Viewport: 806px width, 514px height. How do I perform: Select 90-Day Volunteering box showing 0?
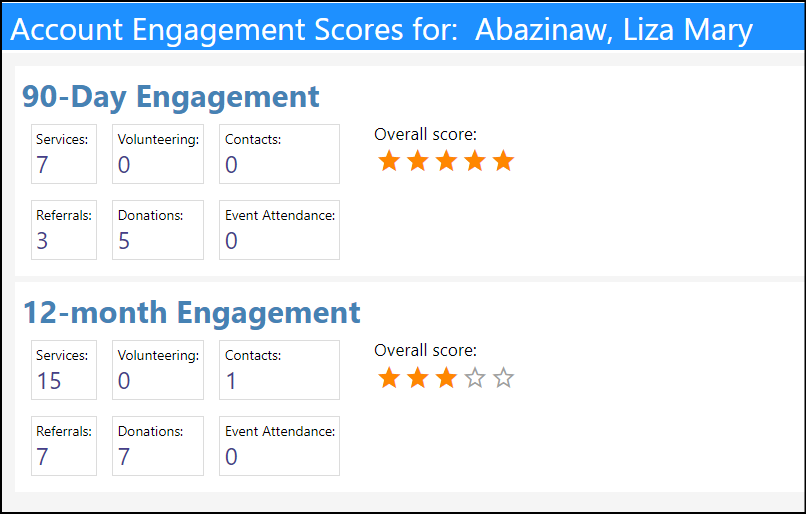(158, 154)
